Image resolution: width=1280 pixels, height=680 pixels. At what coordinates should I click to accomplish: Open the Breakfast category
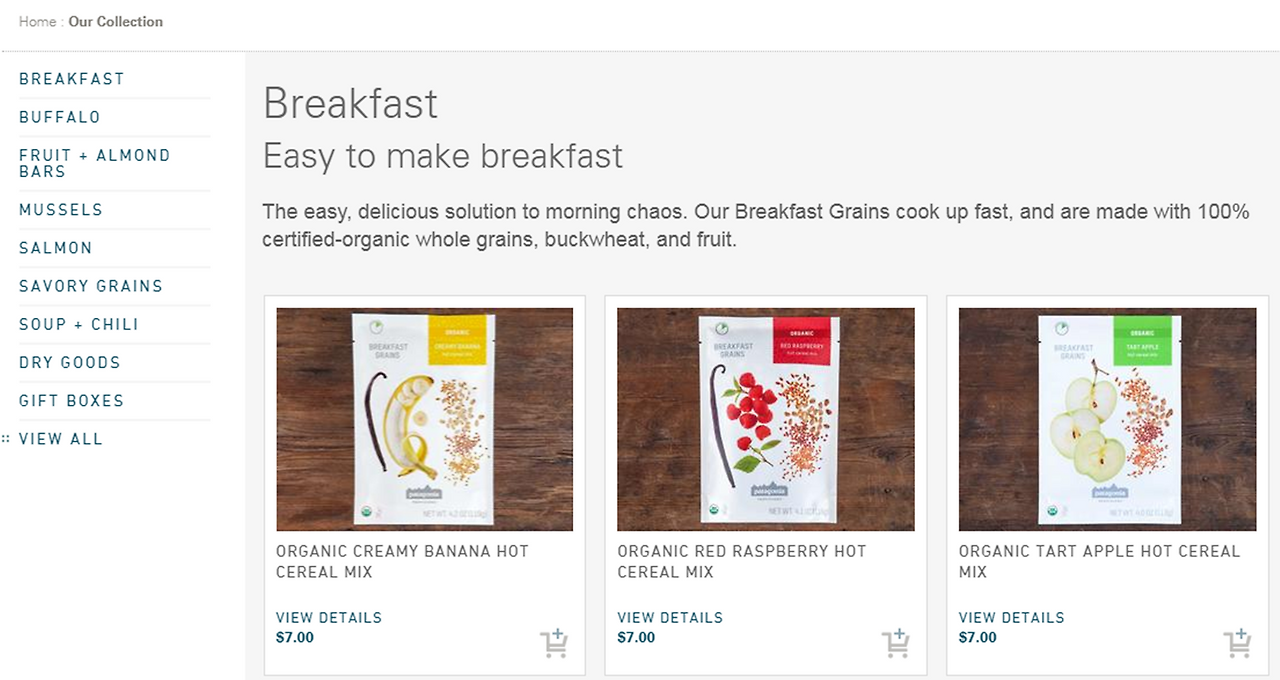point(72,79)
